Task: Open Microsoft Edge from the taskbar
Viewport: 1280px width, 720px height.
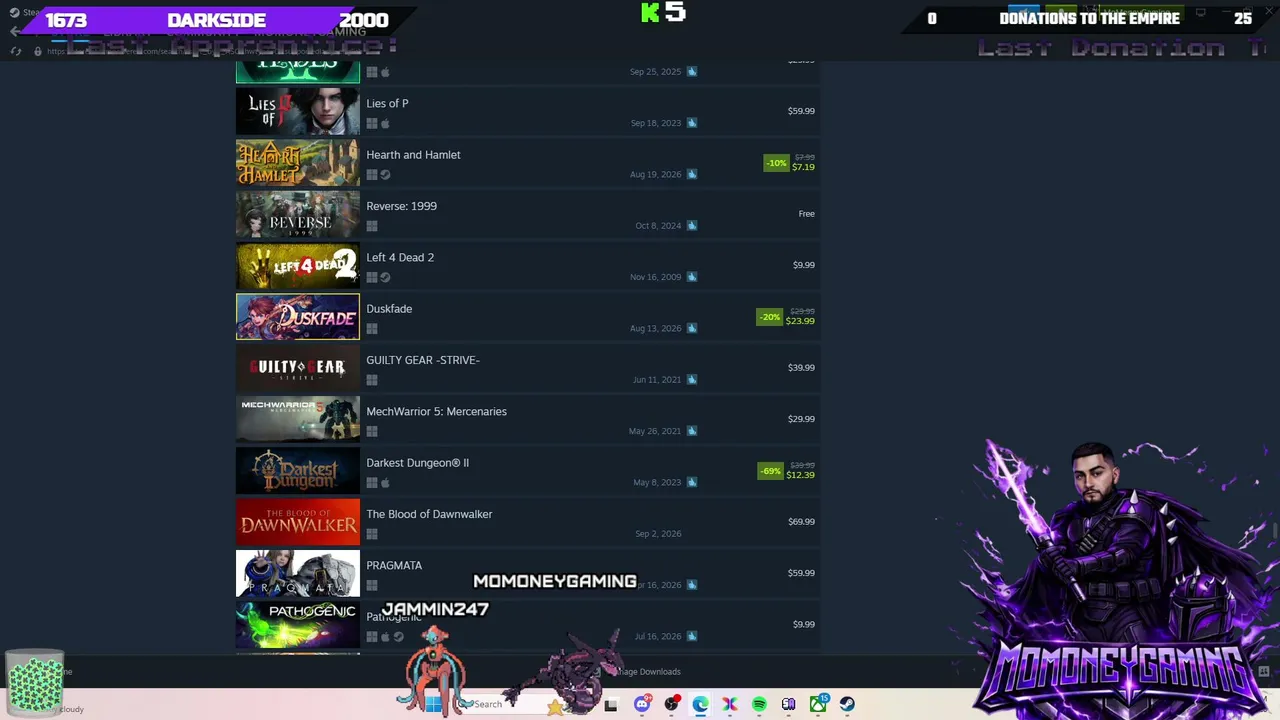Action: point(700,704)
